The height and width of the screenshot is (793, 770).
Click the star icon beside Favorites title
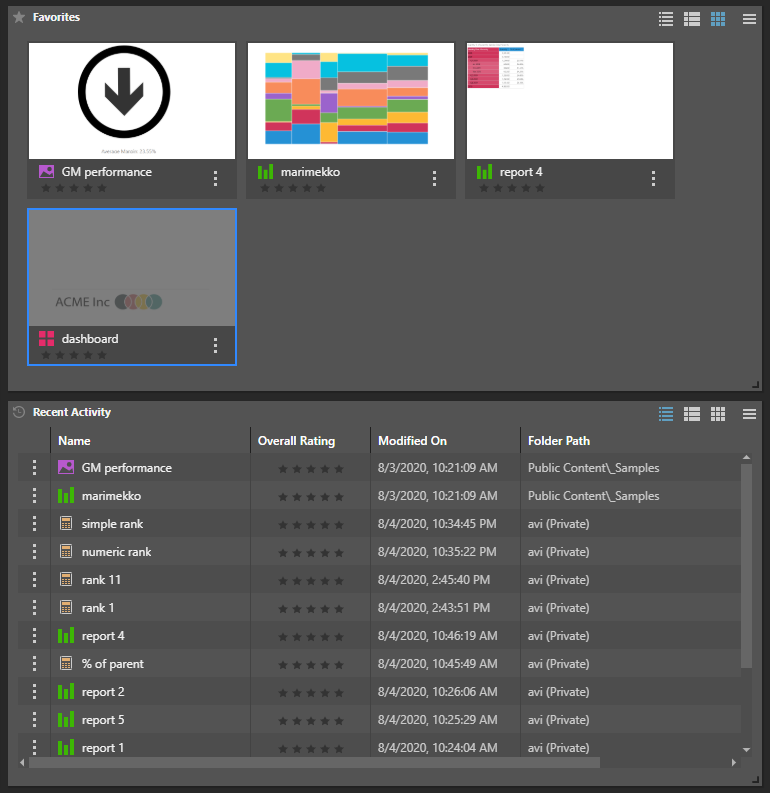point(19,18)
